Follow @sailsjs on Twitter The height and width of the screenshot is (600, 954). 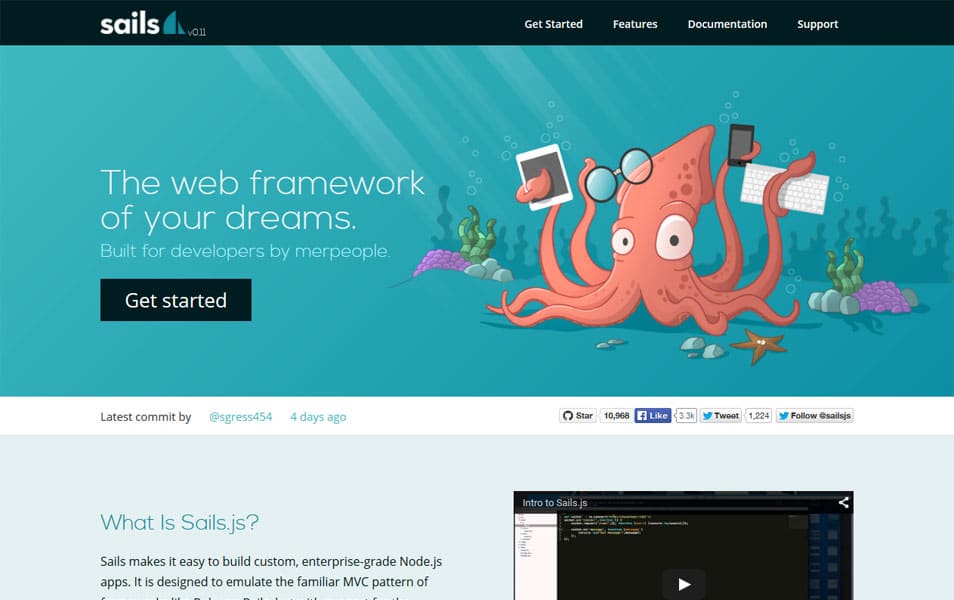(814, 416)
